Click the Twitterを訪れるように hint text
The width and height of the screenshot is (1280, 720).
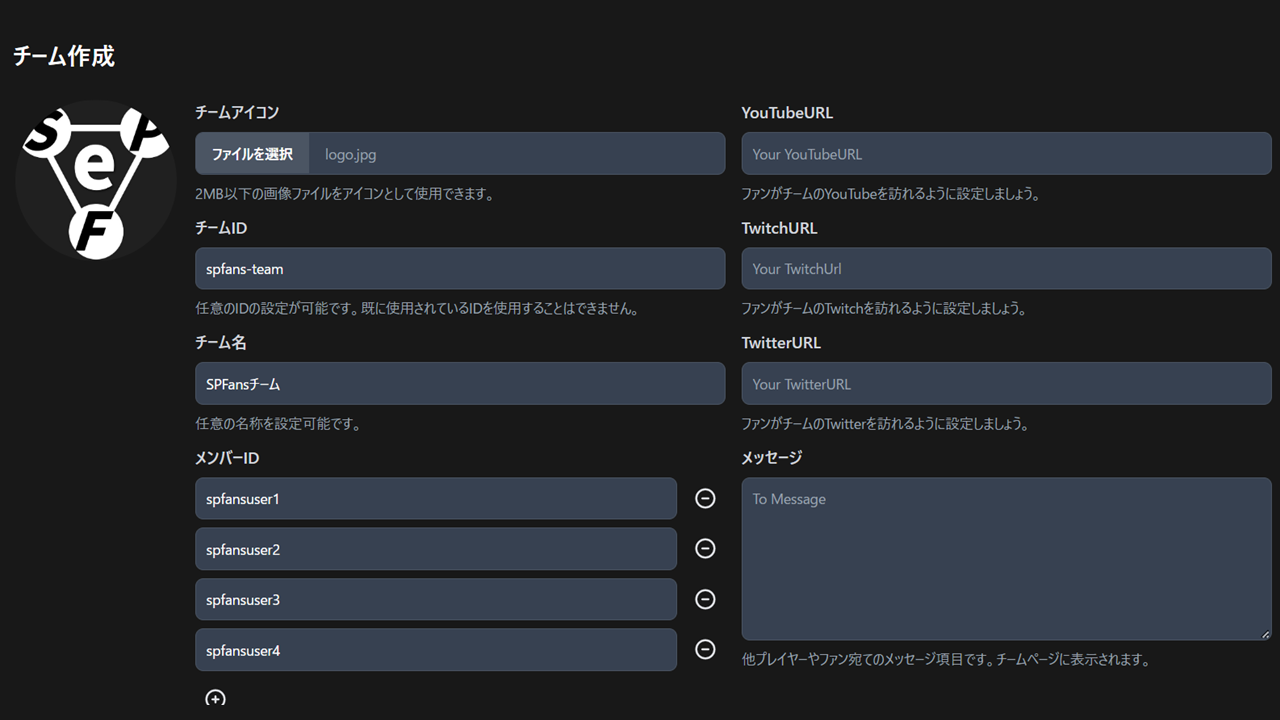point(886,424)
